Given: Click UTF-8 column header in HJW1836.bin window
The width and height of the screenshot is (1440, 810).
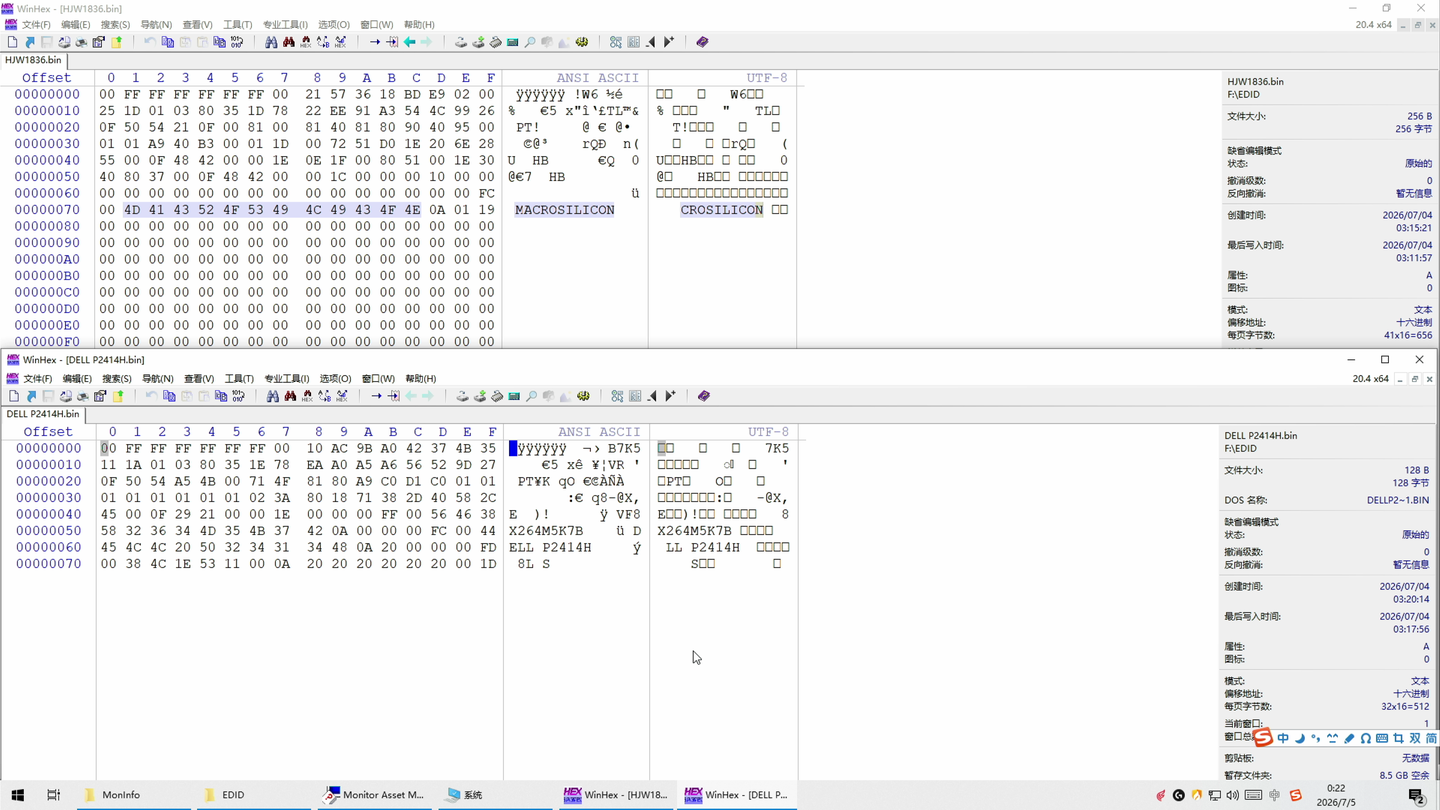Looking at the screenshot, I should point(766,78).
